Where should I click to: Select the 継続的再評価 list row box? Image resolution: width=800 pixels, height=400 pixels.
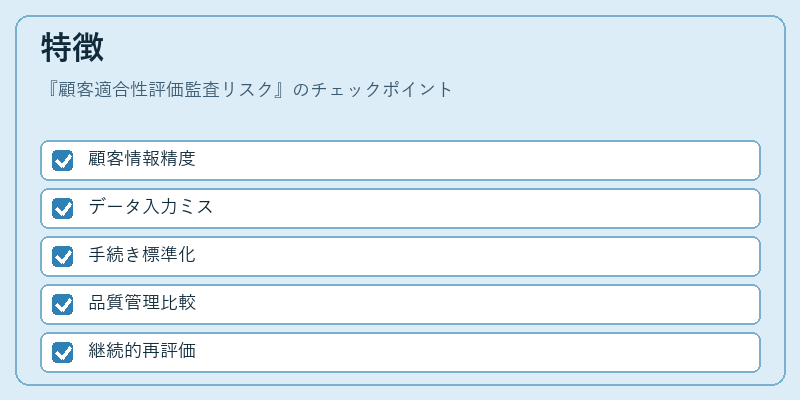point(401,353)
